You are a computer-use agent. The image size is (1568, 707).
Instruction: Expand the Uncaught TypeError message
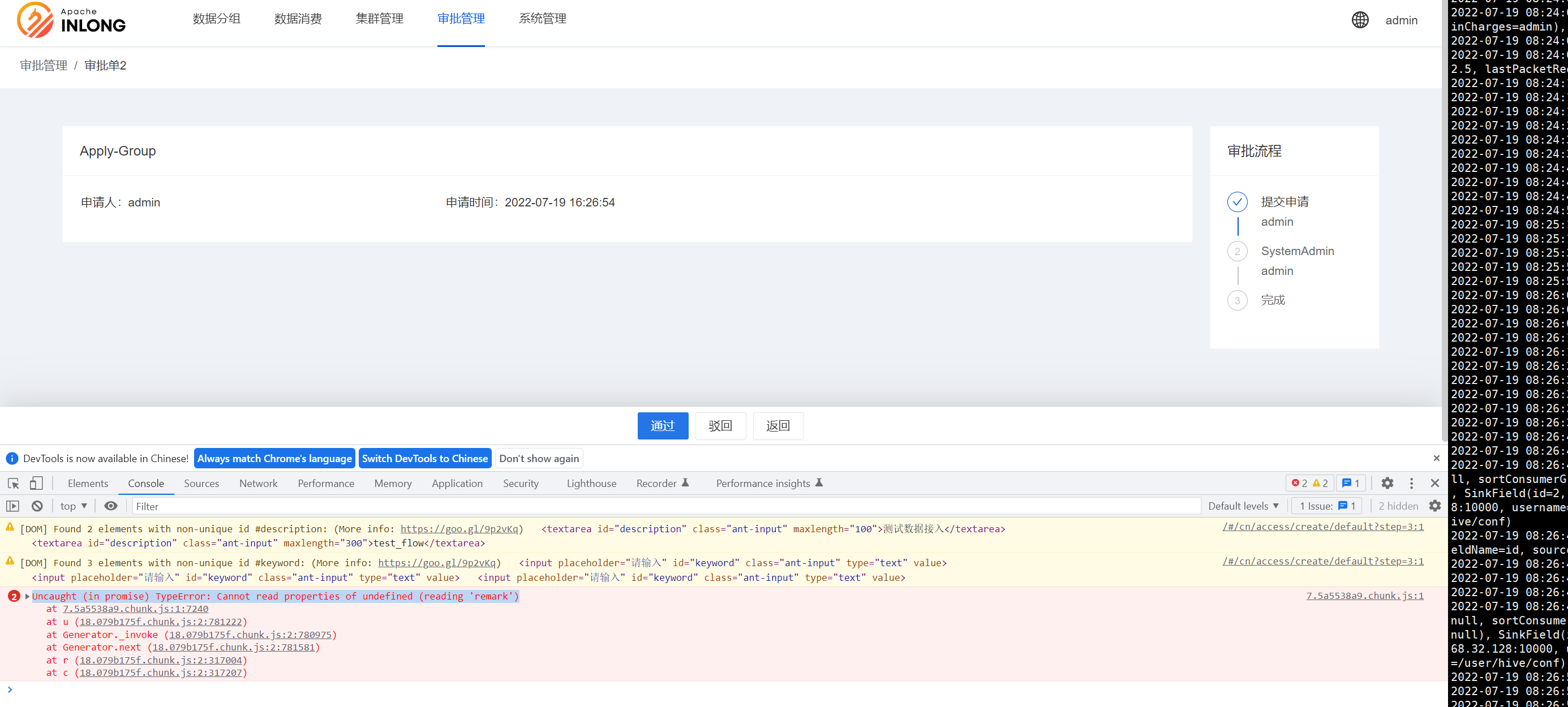(27, 596)
